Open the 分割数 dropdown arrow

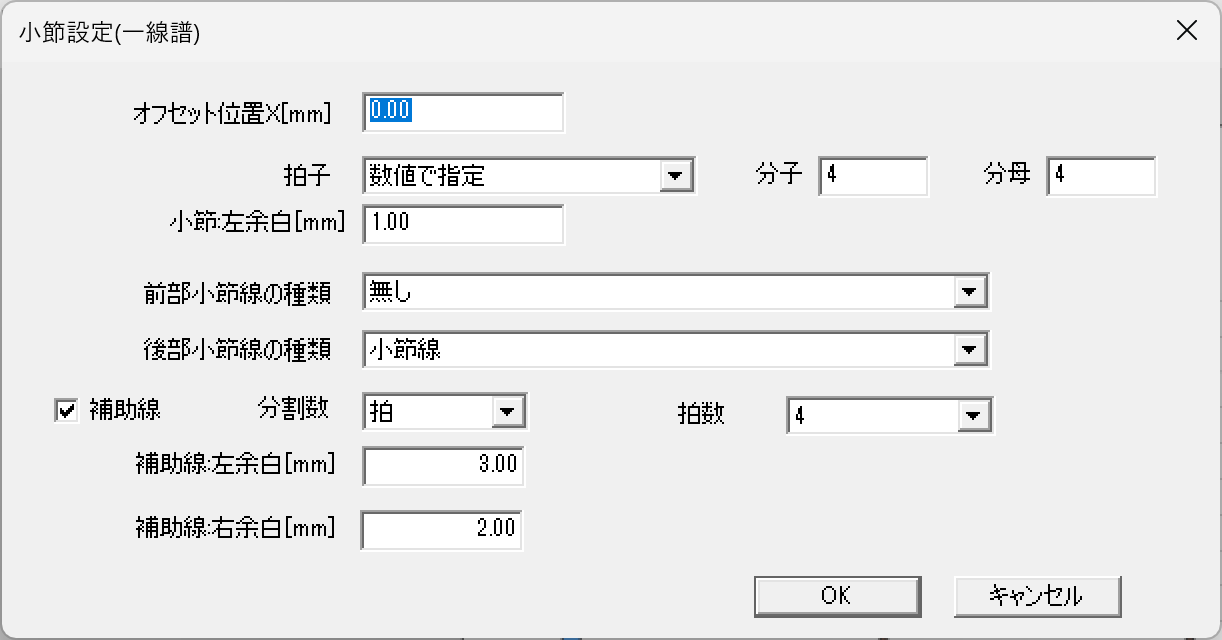point(506,411)
